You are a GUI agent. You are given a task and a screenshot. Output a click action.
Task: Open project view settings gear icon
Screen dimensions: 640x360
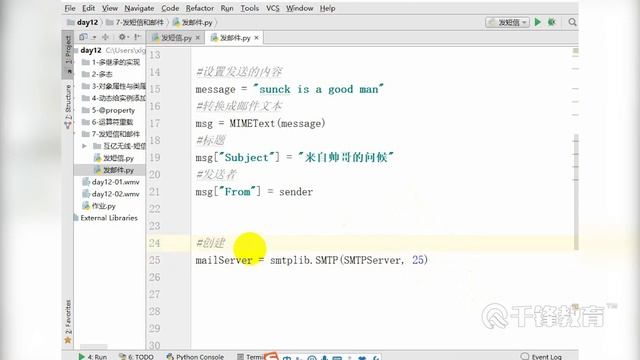(122, 37)
